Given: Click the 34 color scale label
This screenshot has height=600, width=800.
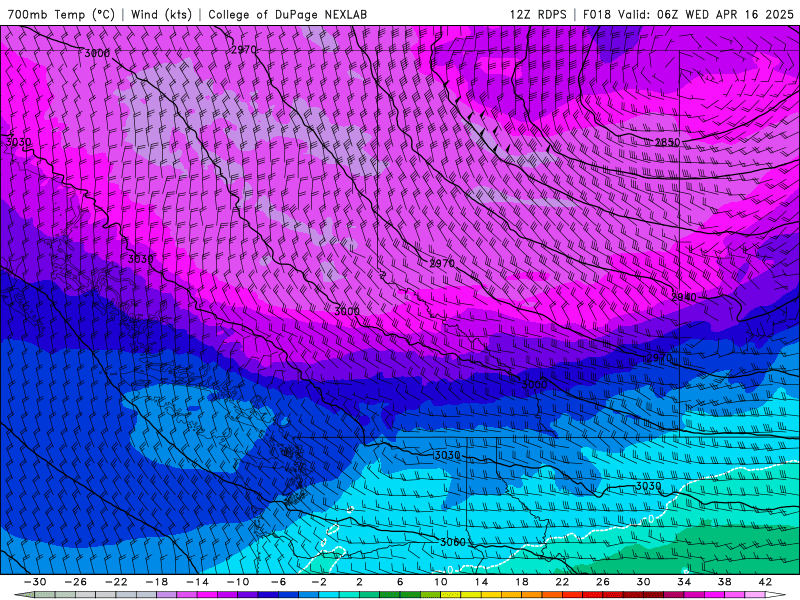Looking at the screenshot, I should point(684,582).
